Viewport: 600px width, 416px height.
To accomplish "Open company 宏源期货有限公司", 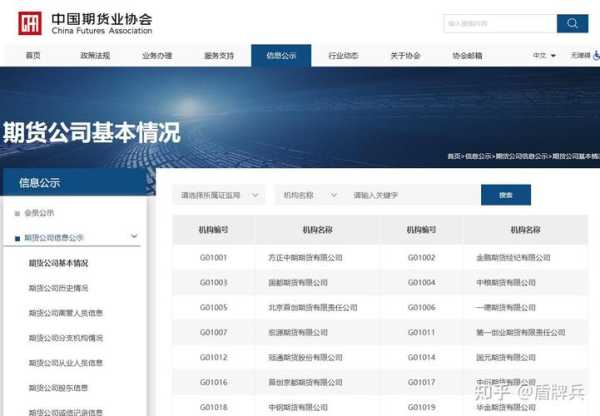I will coord(298,332).
